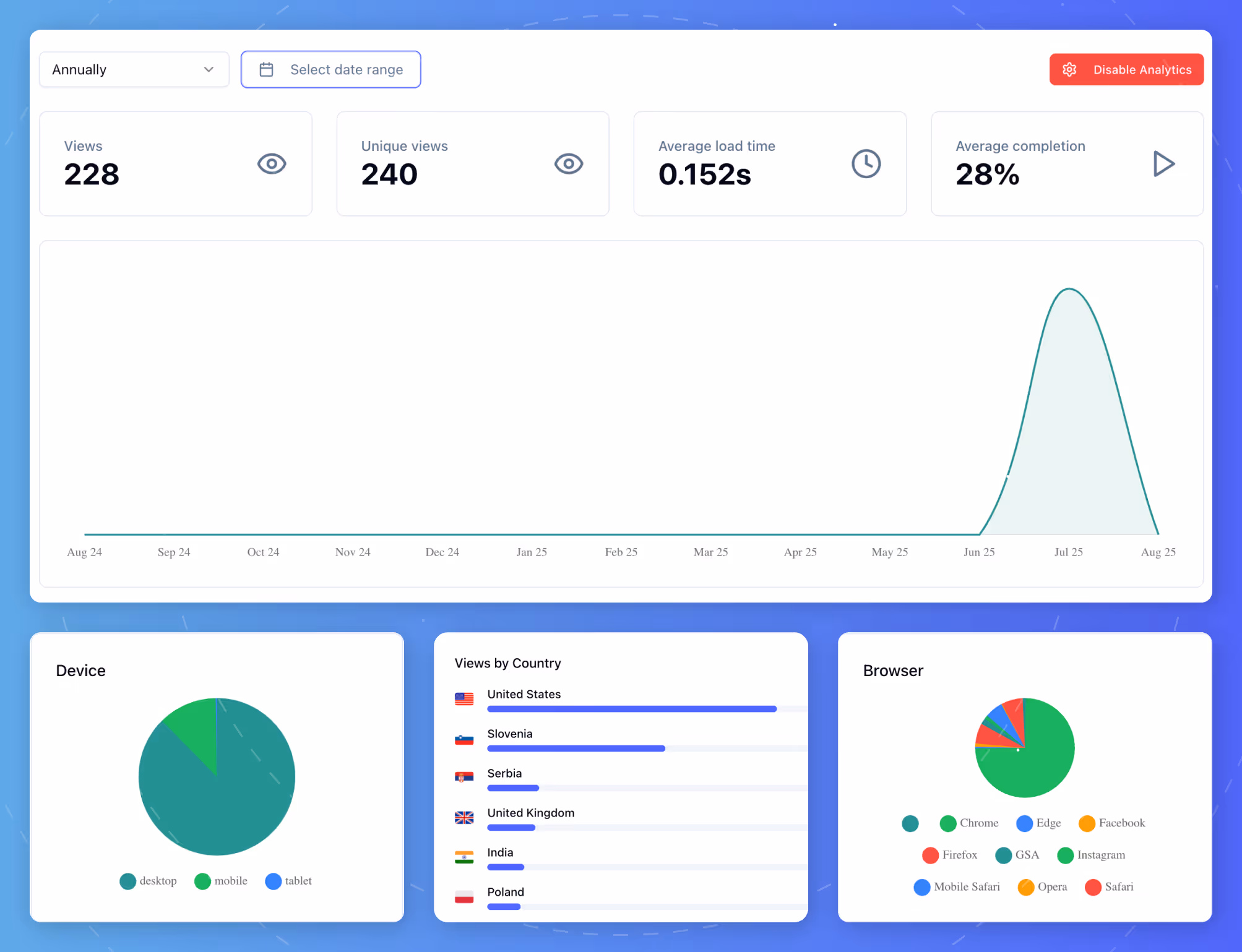Click the Slovenia flag icon

point(464,739)
